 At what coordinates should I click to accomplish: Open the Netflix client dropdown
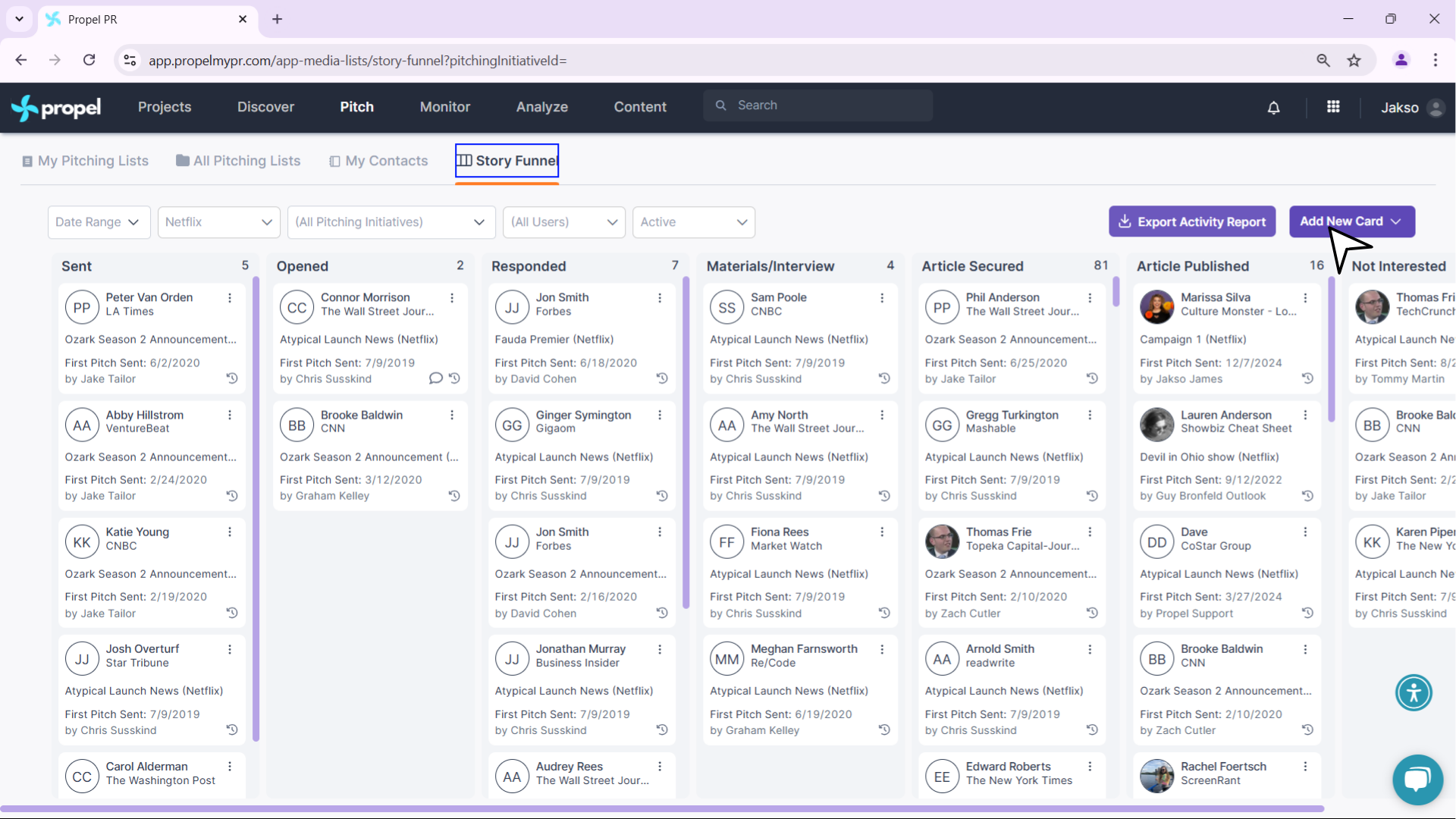218,222
